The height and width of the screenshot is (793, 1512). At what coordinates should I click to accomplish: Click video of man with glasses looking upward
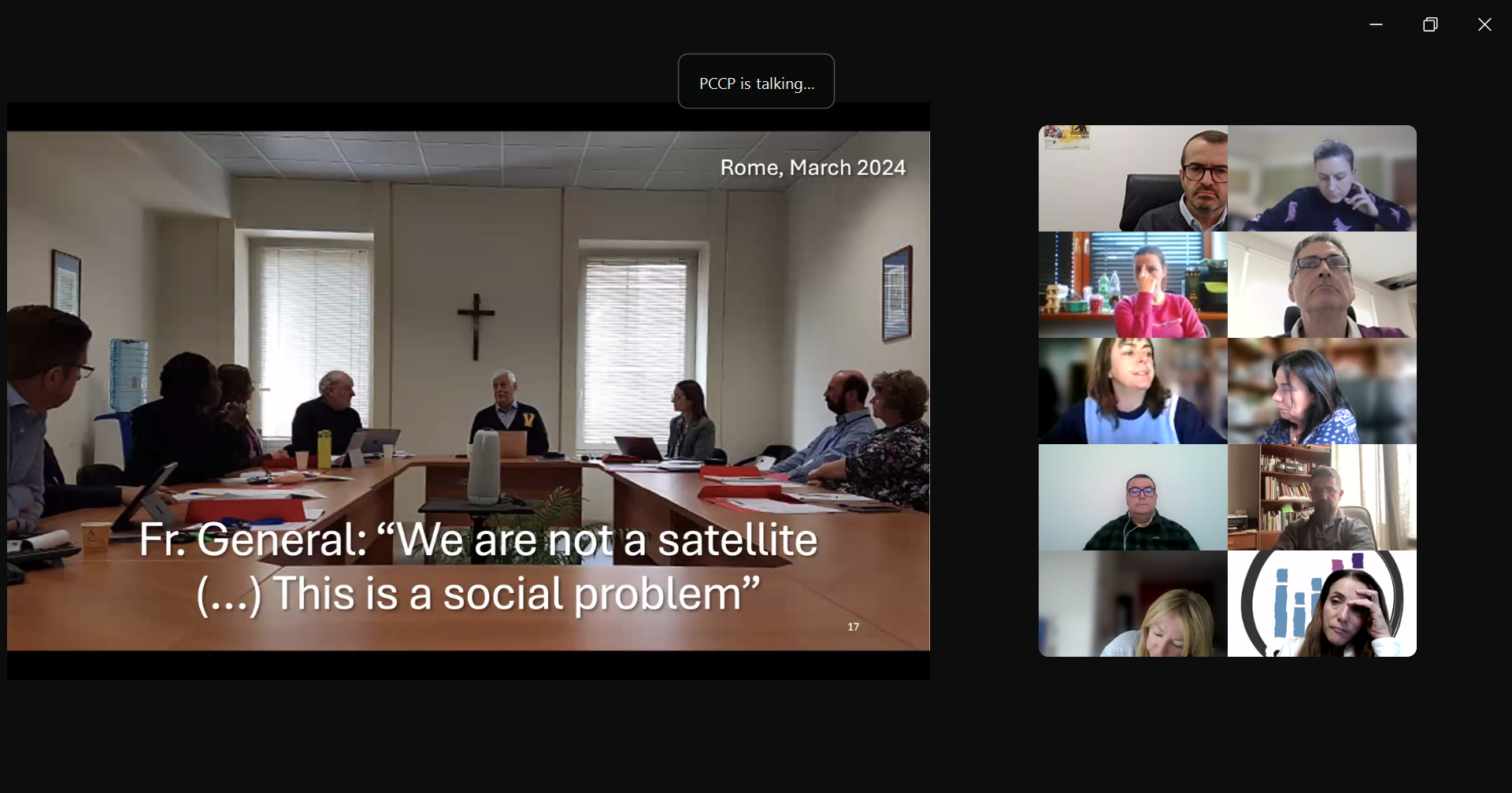click(x=1321, y=285)
